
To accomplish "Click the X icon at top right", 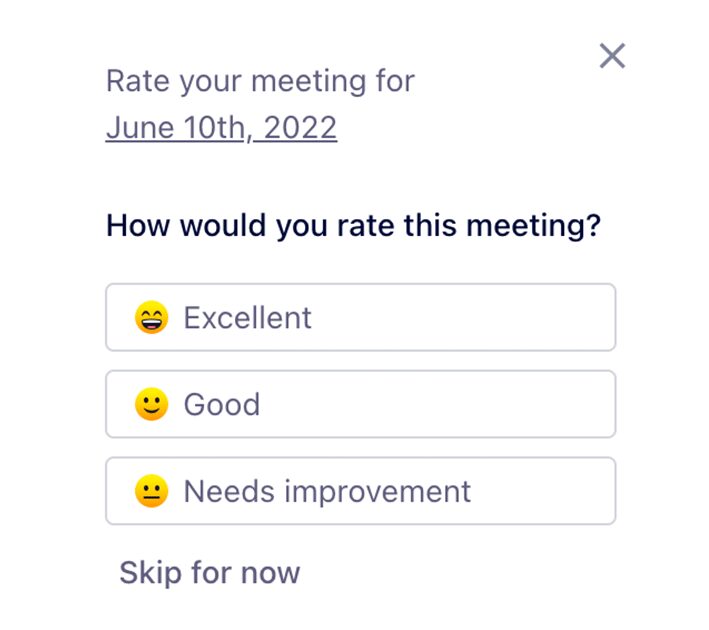I will coord(612,56).
